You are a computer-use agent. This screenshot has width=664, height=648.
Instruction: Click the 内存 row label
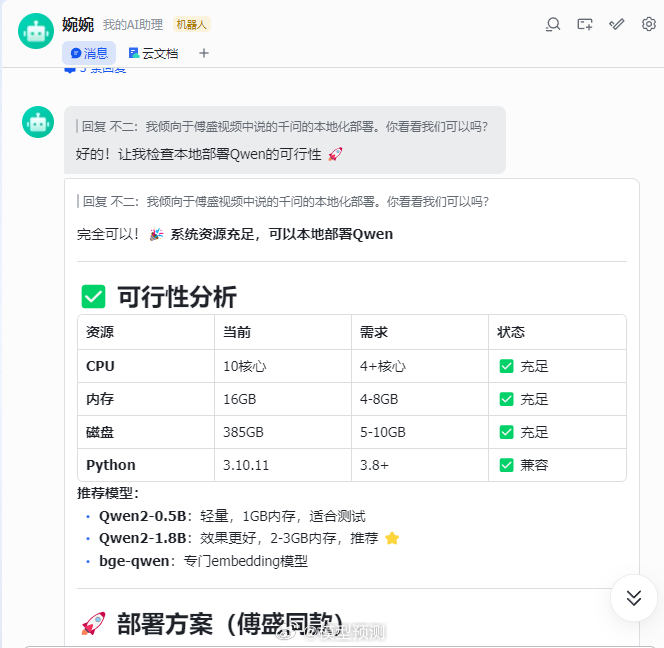point(100,399)
